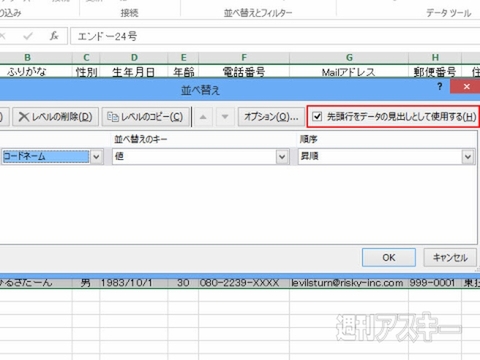480x360 pixels.
Task: Click the fx insert function icon
Action: click(x=54, y=36)
